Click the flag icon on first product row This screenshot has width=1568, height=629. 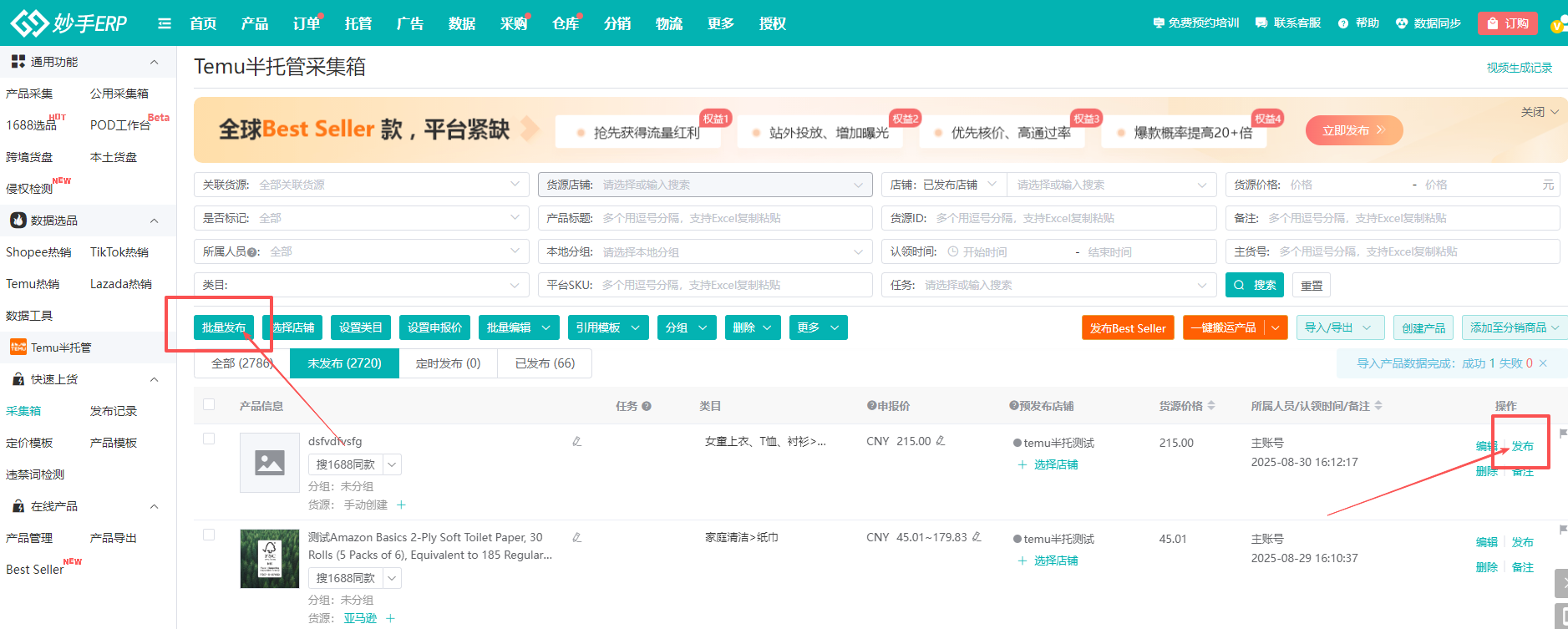tap(1562, 434)
